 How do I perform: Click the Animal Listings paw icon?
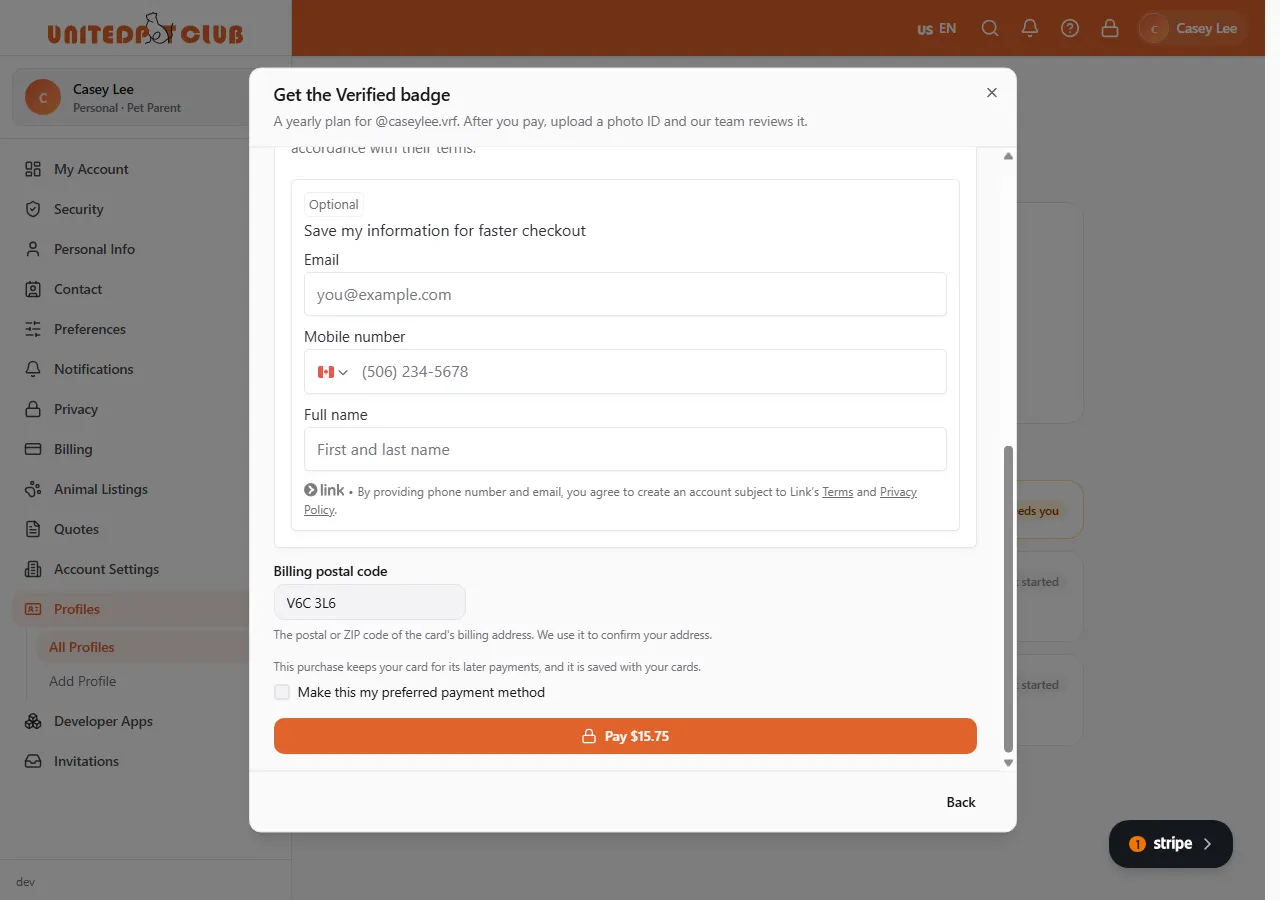click(33, 489)
